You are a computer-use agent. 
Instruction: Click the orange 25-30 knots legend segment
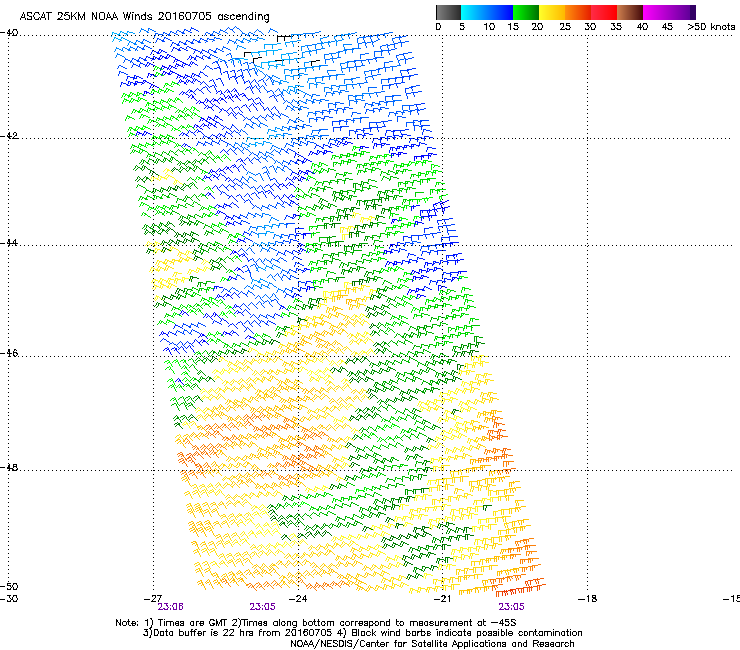pyautogui.click(x=578, y=12)
